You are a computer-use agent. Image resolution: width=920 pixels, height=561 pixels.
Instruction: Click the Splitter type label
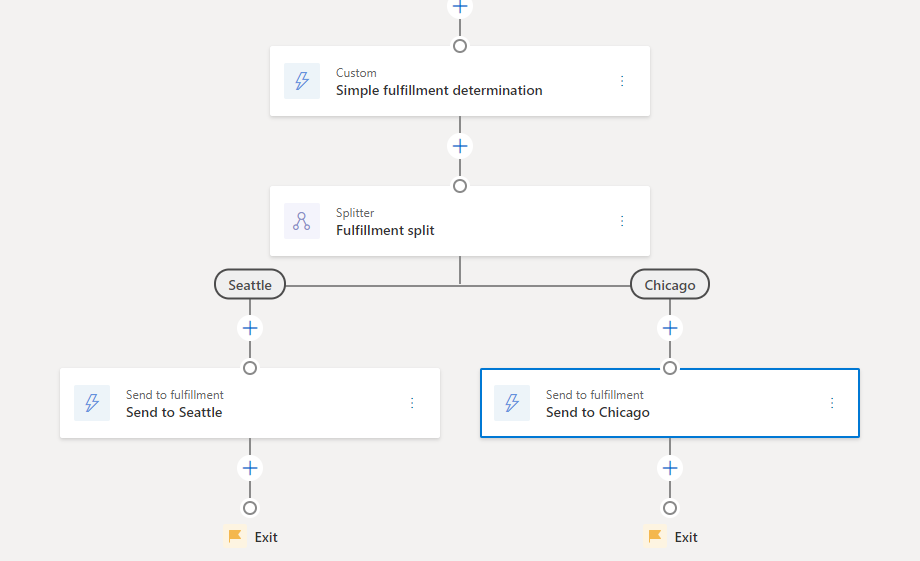pos(355,213)
